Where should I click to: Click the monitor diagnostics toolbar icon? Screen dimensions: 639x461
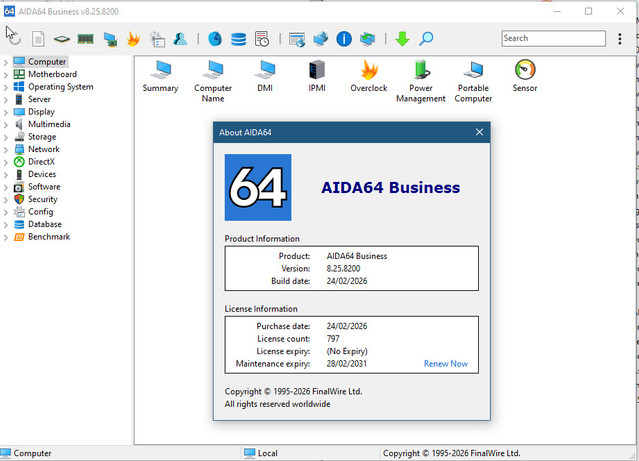(x=110, y=39)
